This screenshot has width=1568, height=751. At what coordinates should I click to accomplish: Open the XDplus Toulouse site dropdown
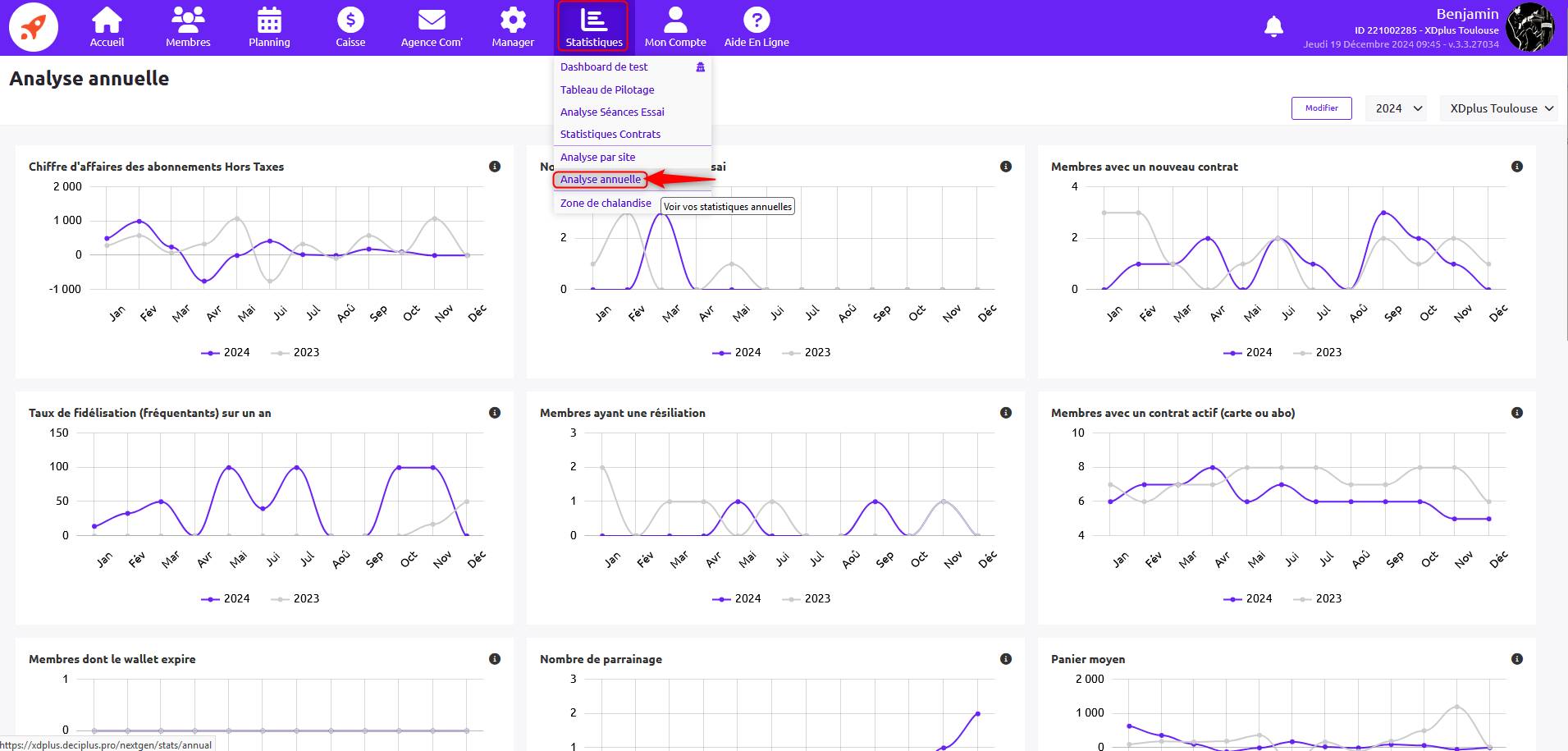pos(1500,108)
